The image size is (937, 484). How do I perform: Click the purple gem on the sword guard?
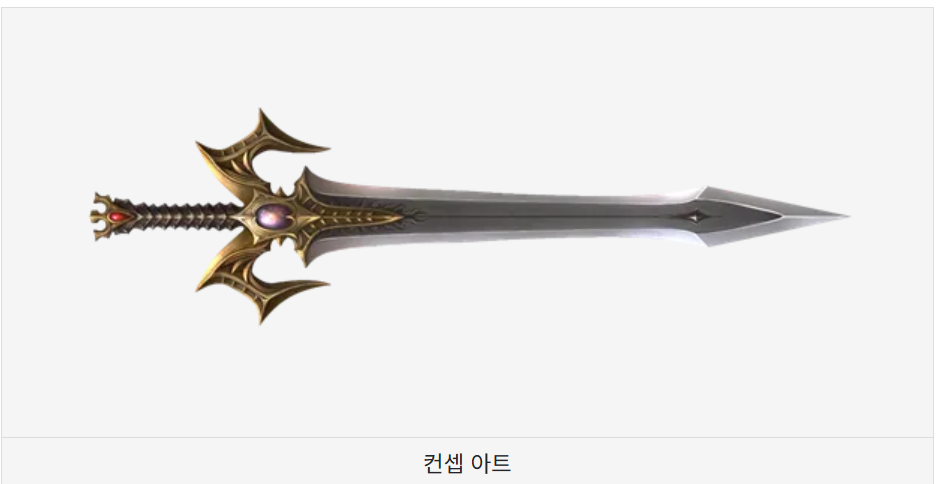click(x=274, y=216)
